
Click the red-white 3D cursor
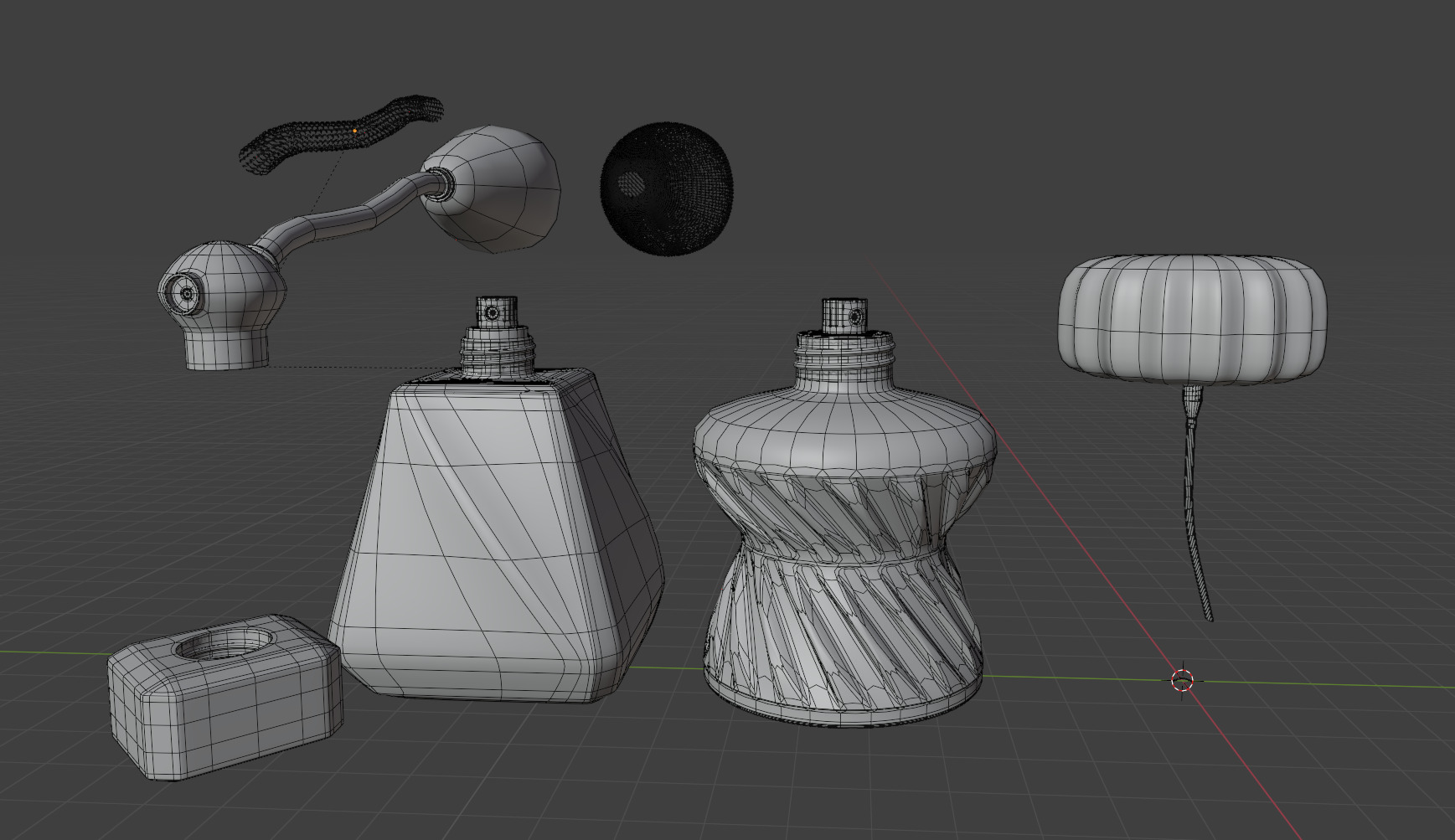coord(1182,679)
